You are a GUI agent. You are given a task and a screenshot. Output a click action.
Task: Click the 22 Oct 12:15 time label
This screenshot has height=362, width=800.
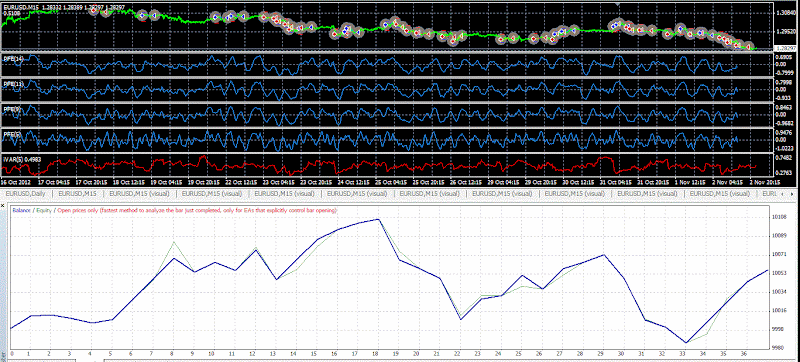[x=241, y=182]
